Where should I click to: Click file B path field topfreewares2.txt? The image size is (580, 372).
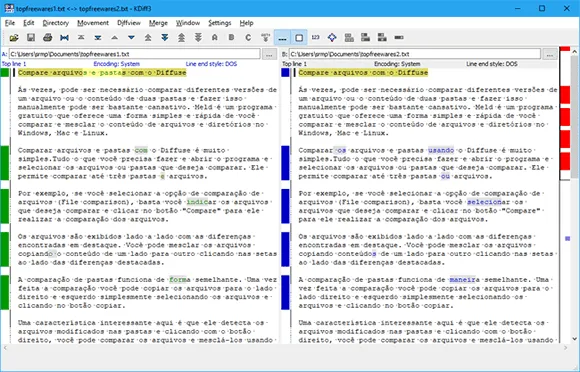coord(415,54)
